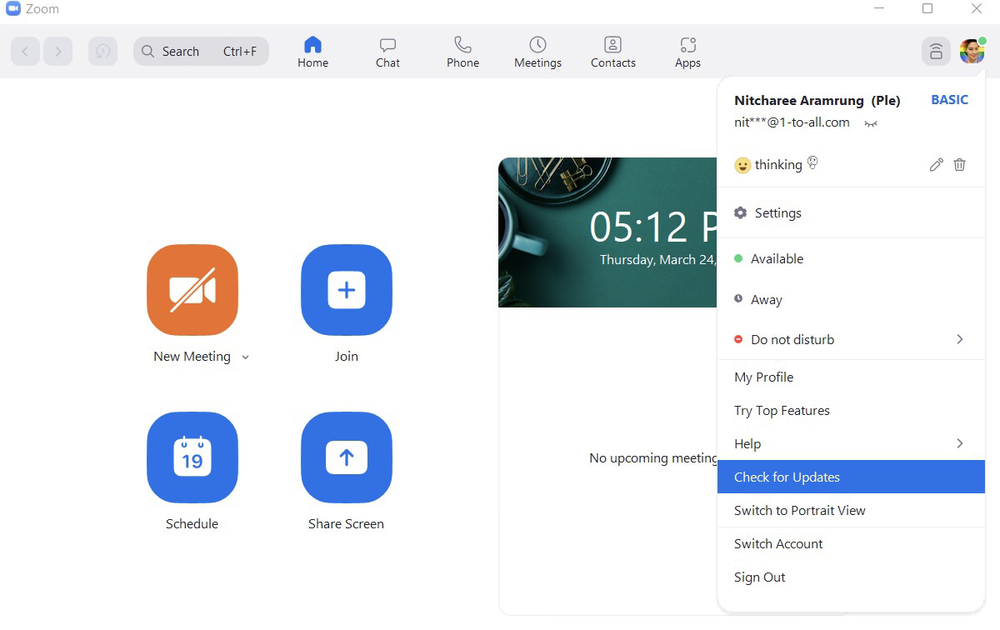Screen dimensions: 1000x630
Task: Select Check for Updates
Action: pyautogui.click(x=851, y=477)
